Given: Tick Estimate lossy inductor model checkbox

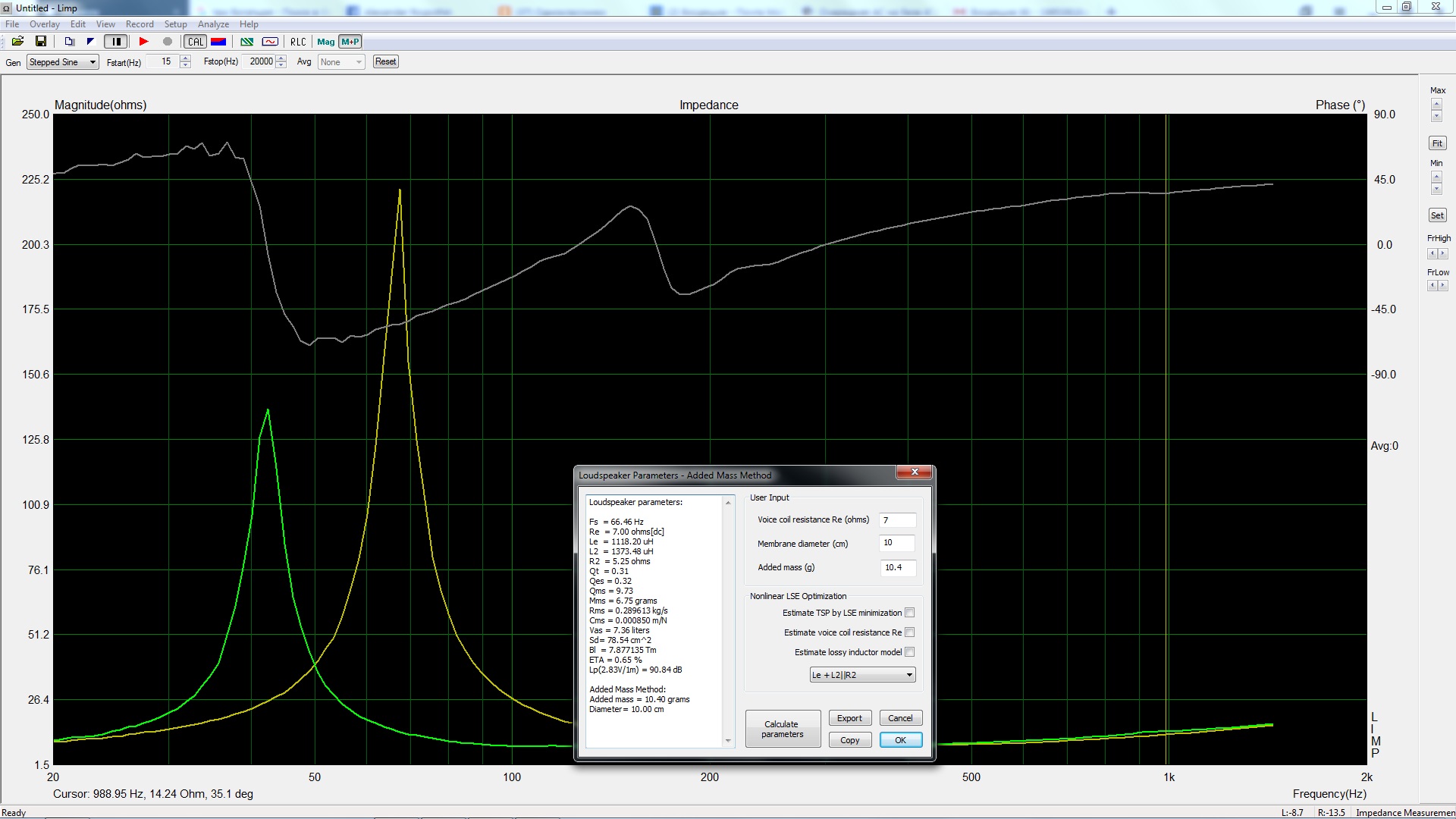Looking at the screenshot, I should click(x=909, y=652).
